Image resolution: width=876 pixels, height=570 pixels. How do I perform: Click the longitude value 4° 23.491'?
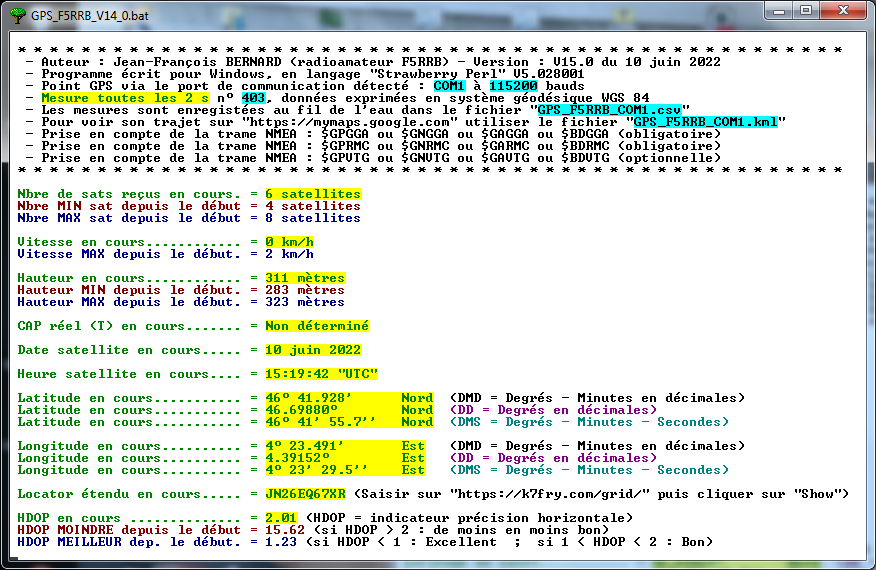pyautogui.click(x=304, y=446)
